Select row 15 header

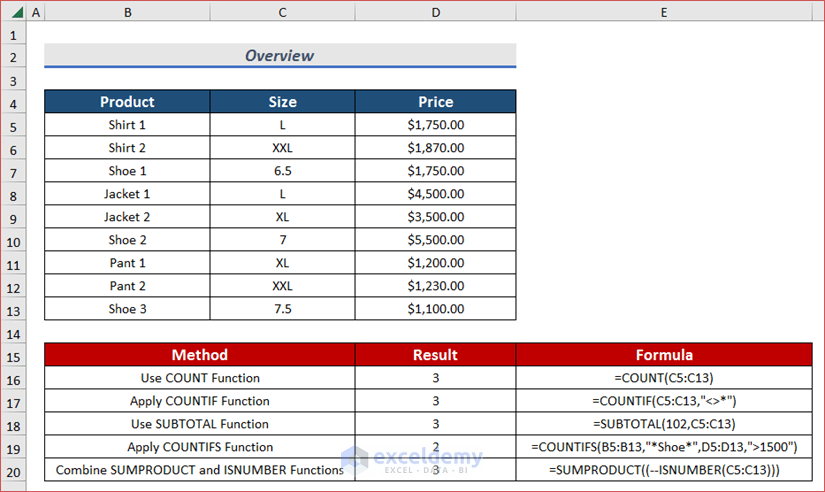[x=13, y=357]
